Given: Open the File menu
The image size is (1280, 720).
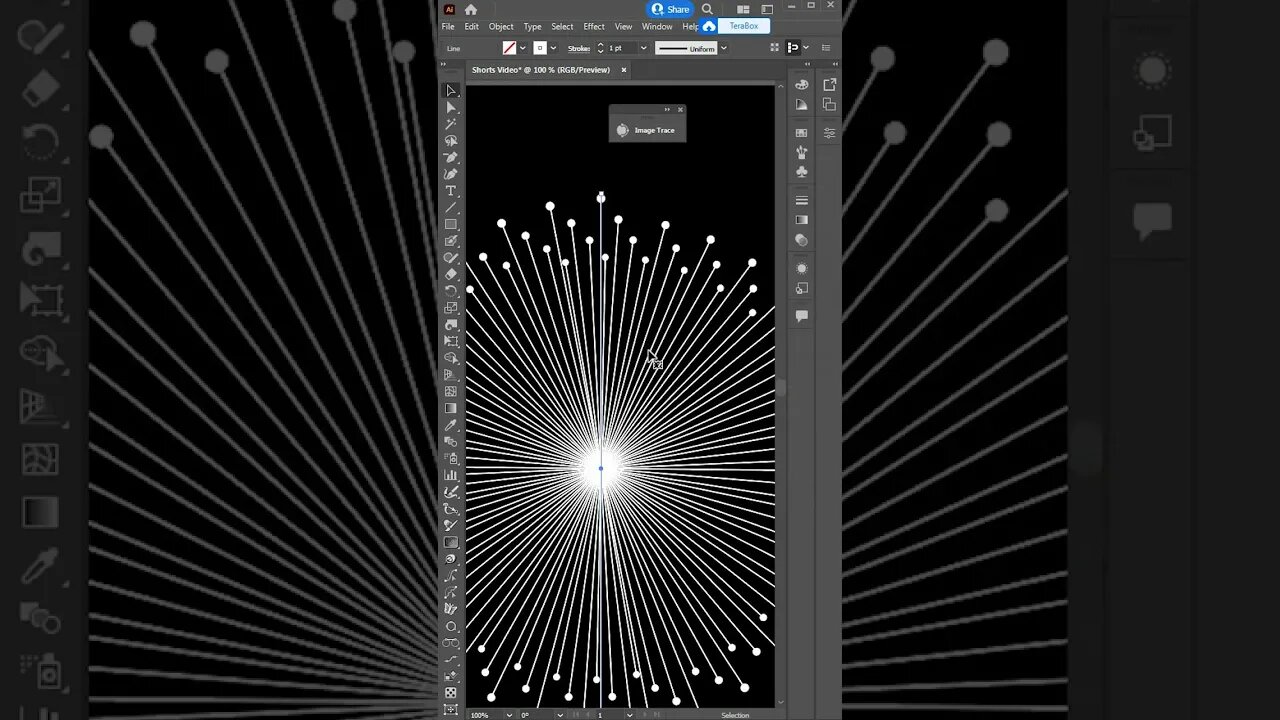Looking at the screenshot, I should pyautogui.click(x=448, y=27).
